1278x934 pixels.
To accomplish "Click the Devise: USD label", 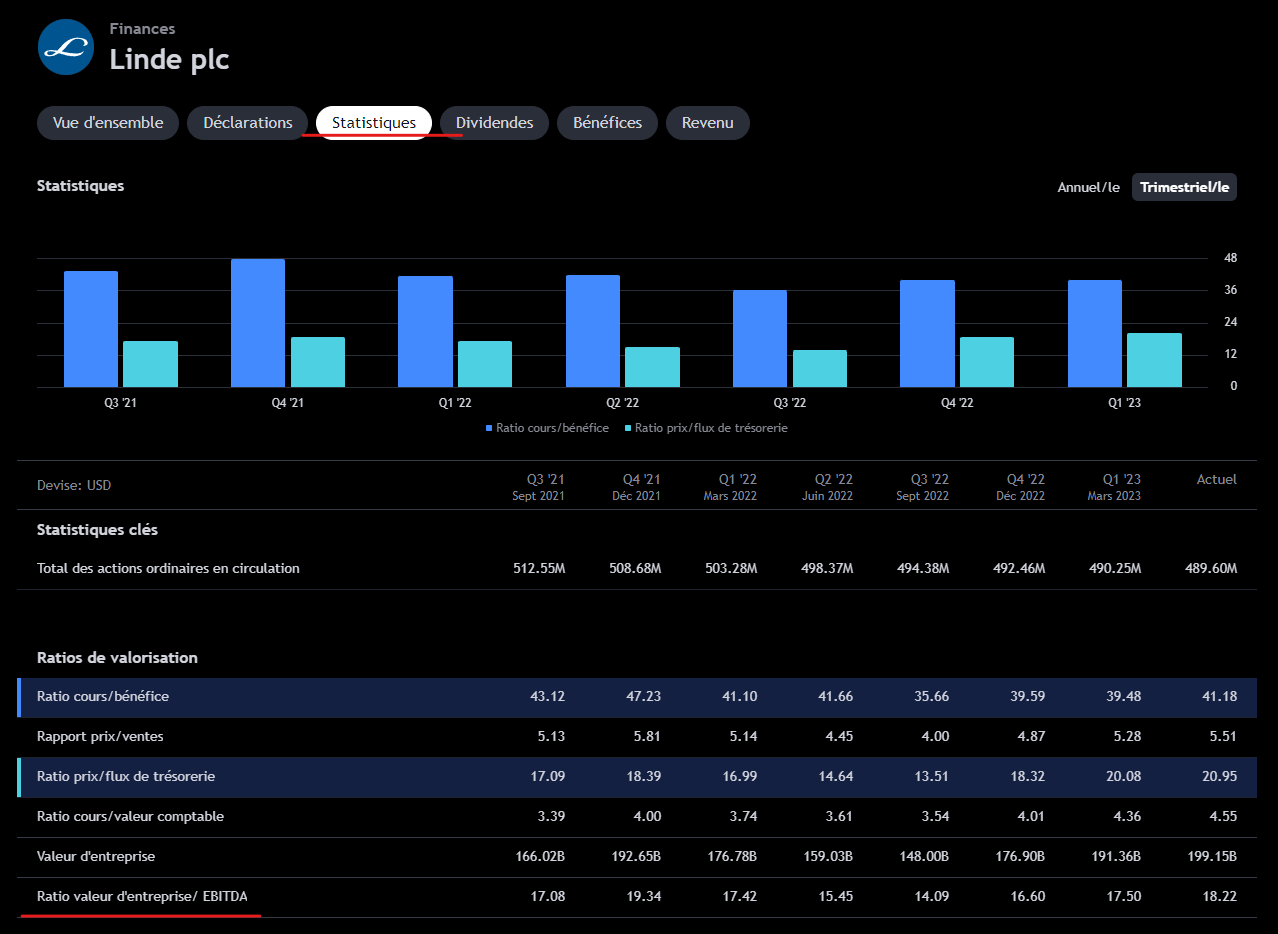I will (x=74, y=486).
